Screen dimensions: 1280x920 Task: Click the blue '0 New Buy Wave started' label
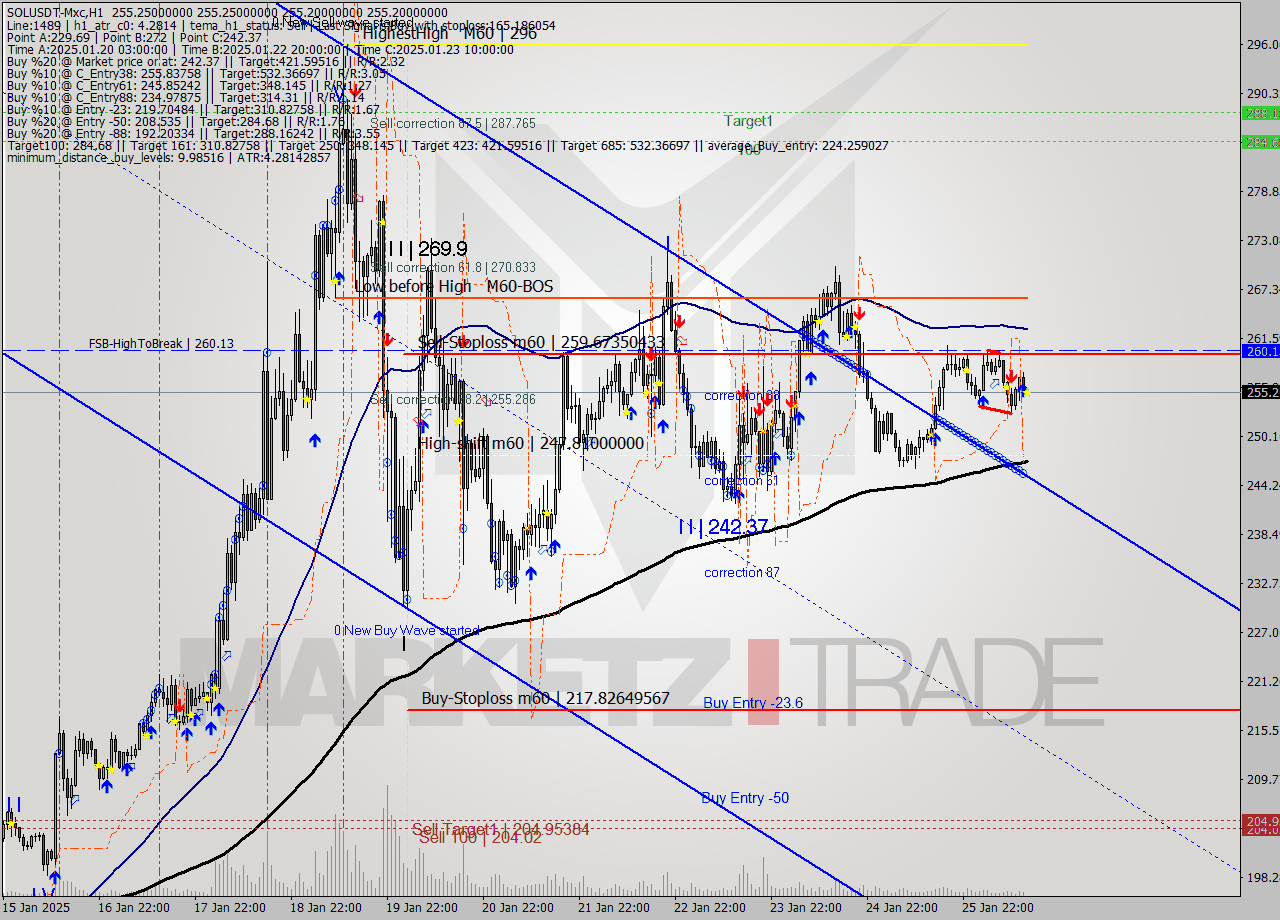click(x=407, y=631)
